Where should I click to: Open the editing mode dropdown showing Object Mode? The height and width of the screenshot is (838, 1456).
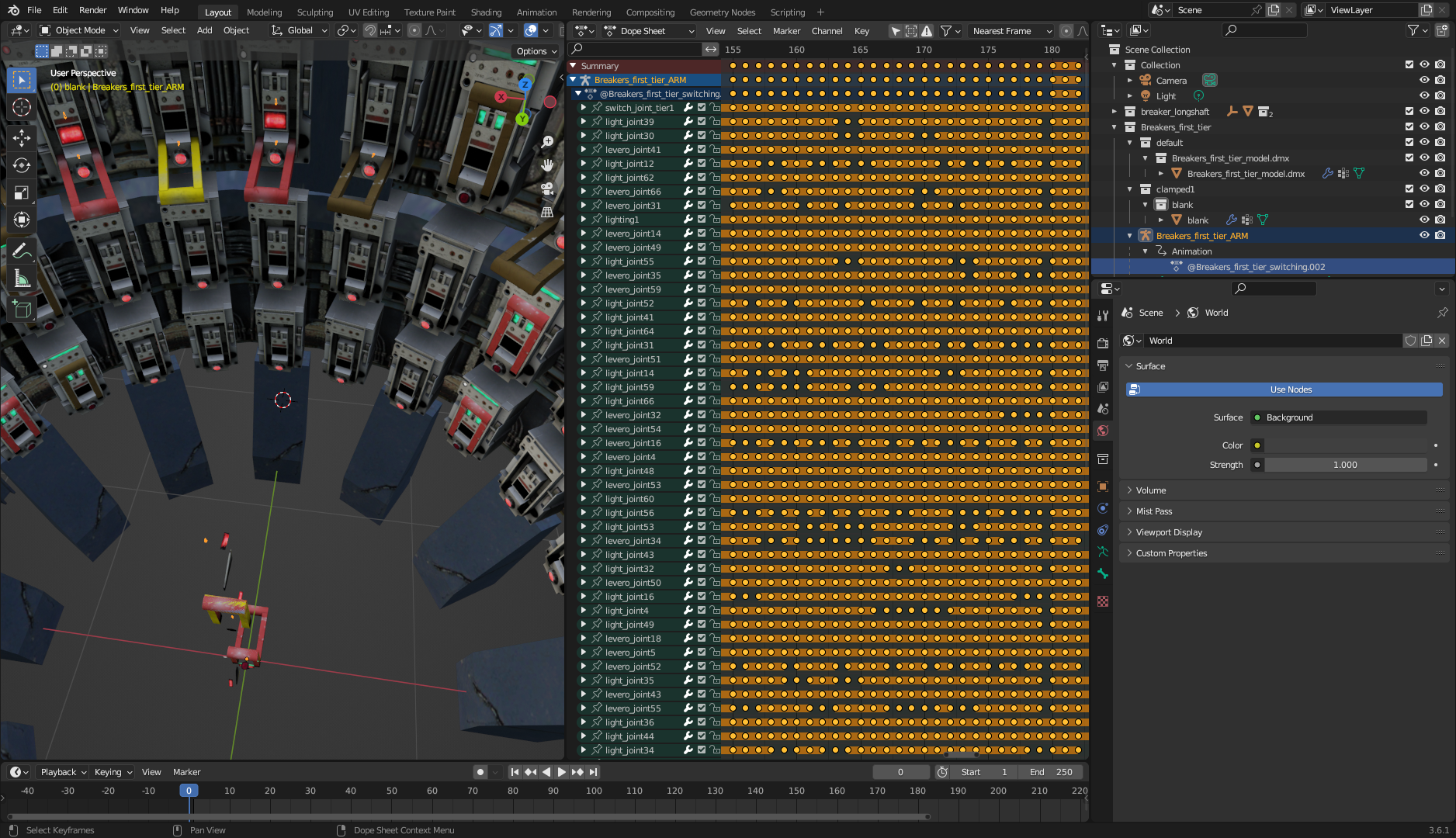coord(78,30)
